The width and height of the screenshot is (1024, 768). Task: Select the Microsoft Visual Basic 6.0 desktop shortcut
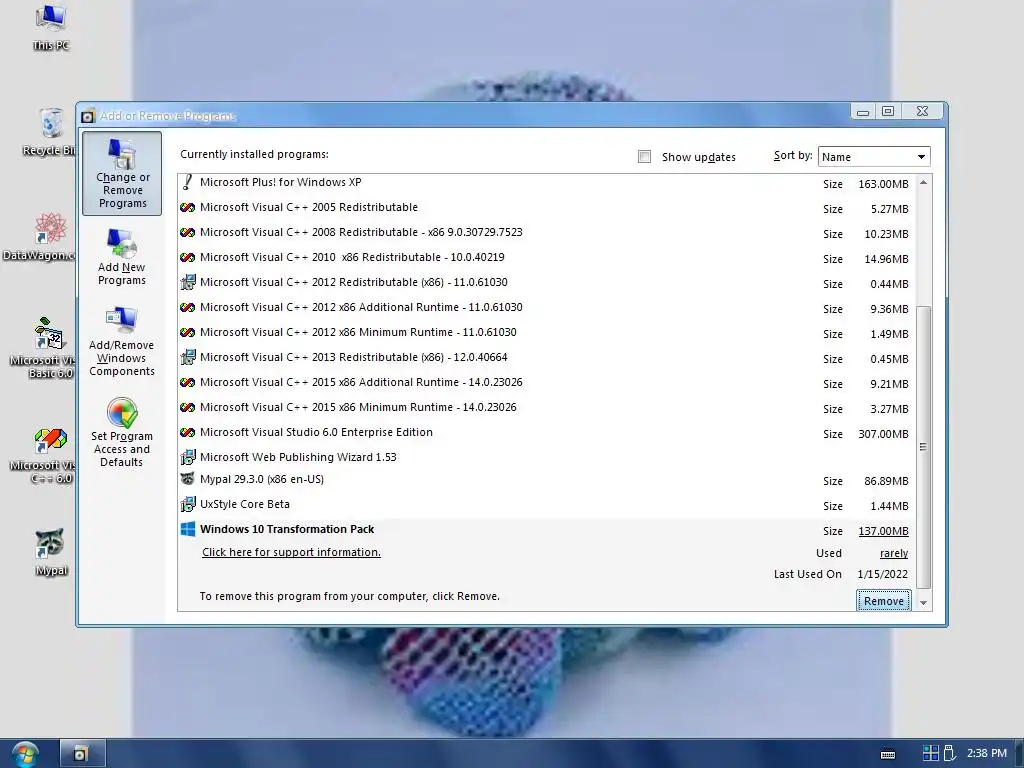pyautogui.click(x=42, y=347)
